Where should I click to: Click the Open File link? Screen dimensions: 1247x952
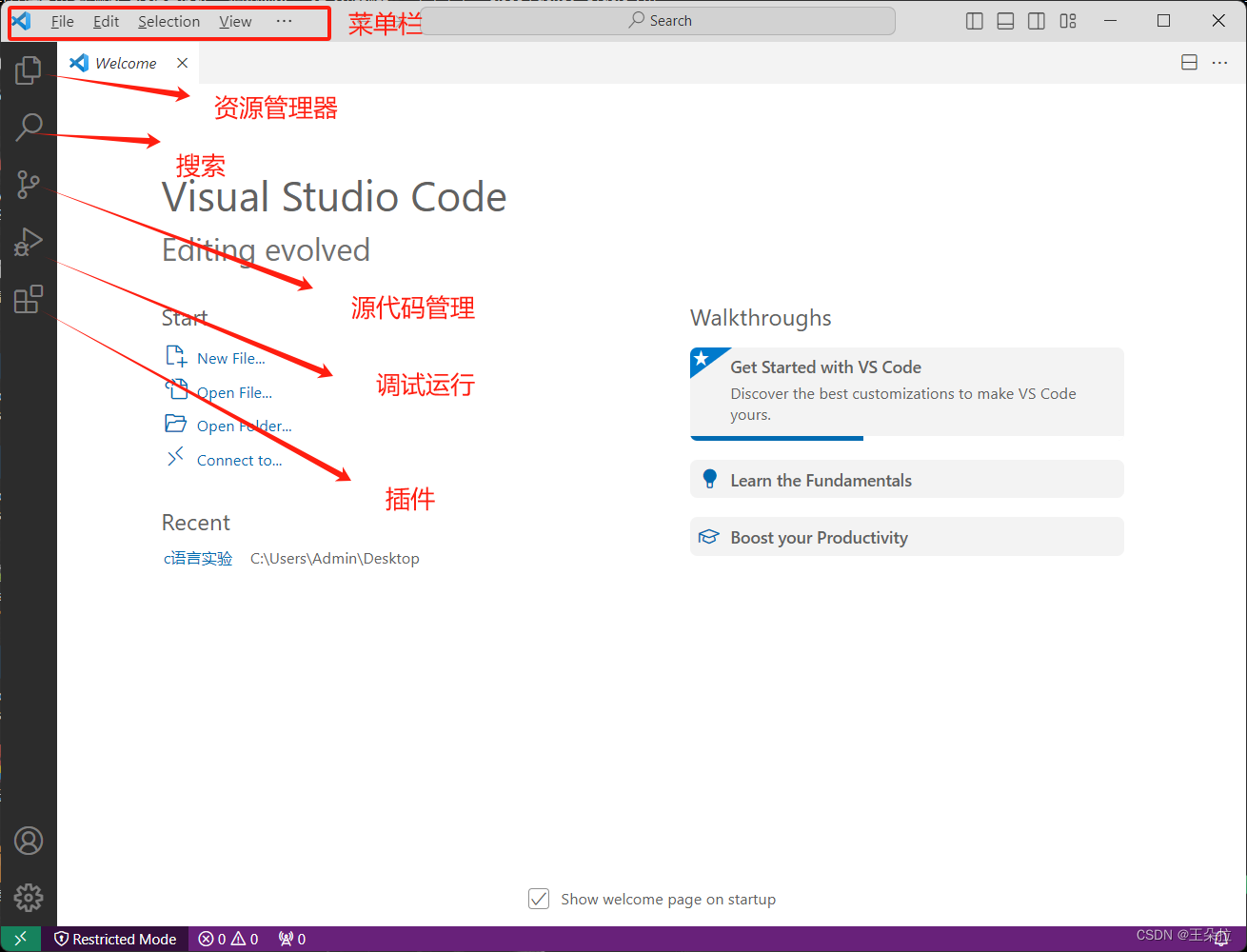coord(234,392)
